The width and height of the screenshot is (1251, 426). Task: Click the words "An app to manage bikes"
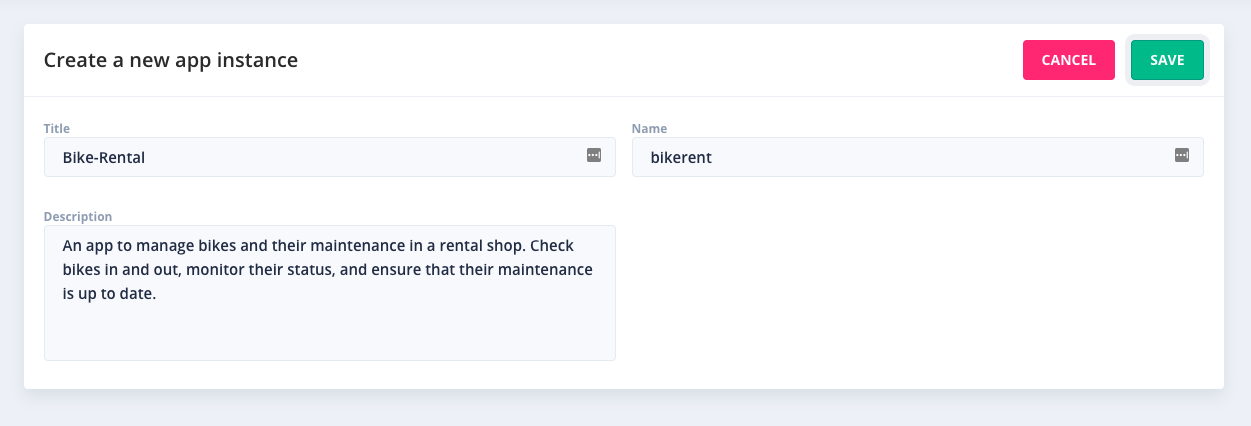(145, 245)
